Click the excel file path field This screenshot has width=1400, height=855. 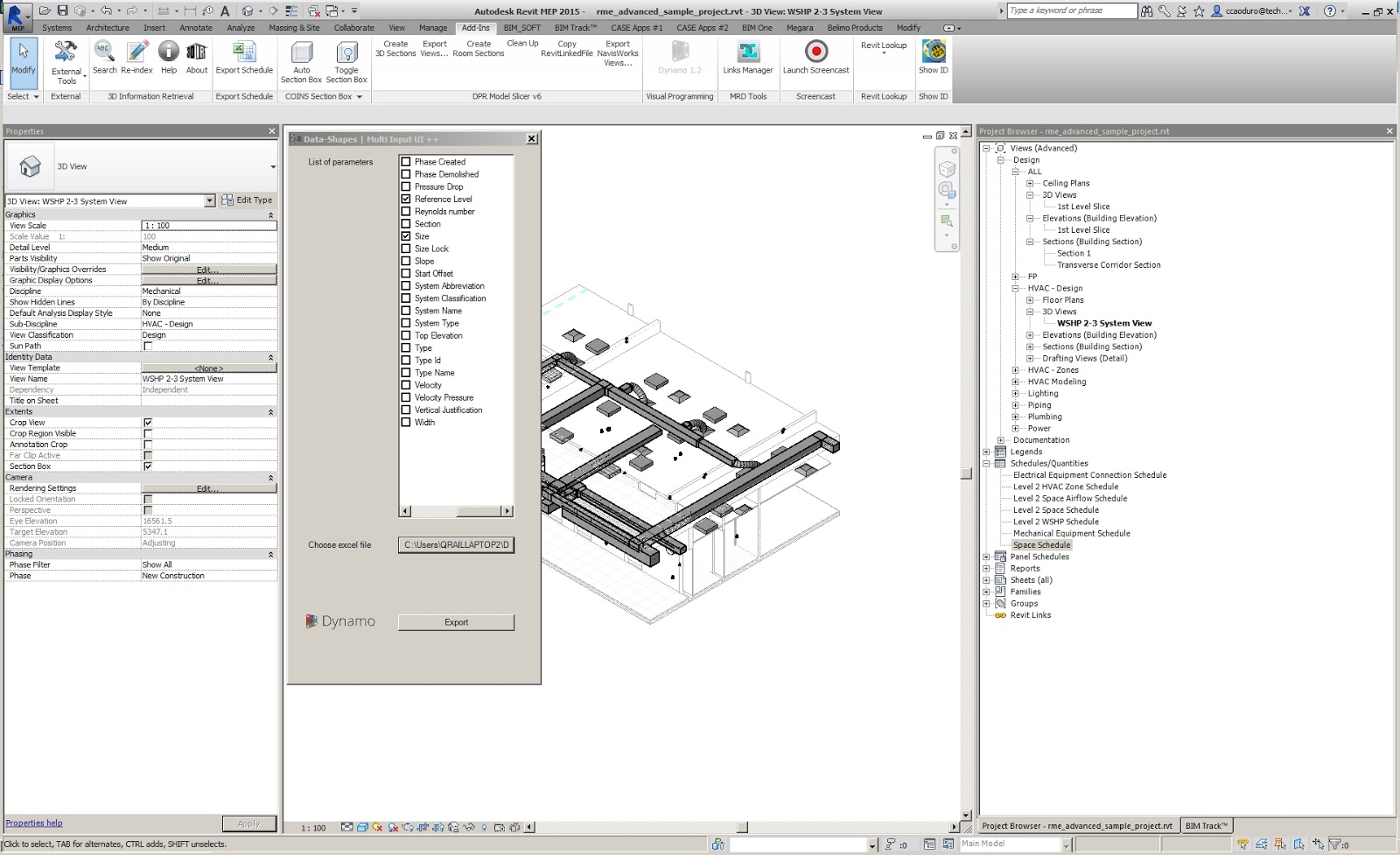pos(455,544)
